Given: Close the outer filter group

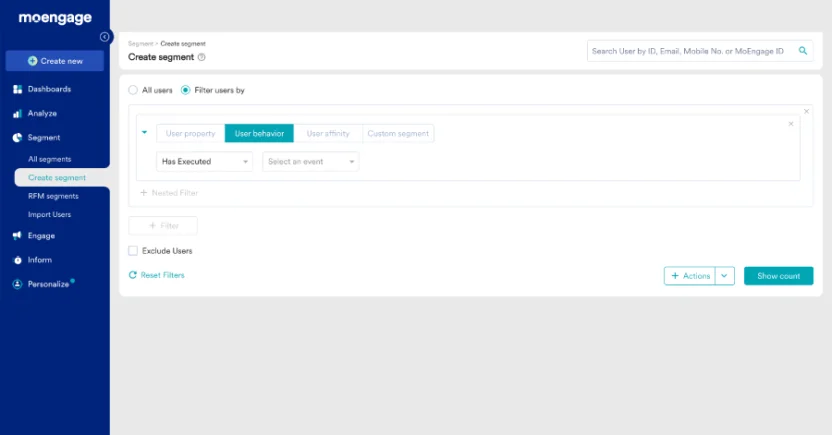Looking at the screenshot, I should pyautogui.click(x=807, y=111).
